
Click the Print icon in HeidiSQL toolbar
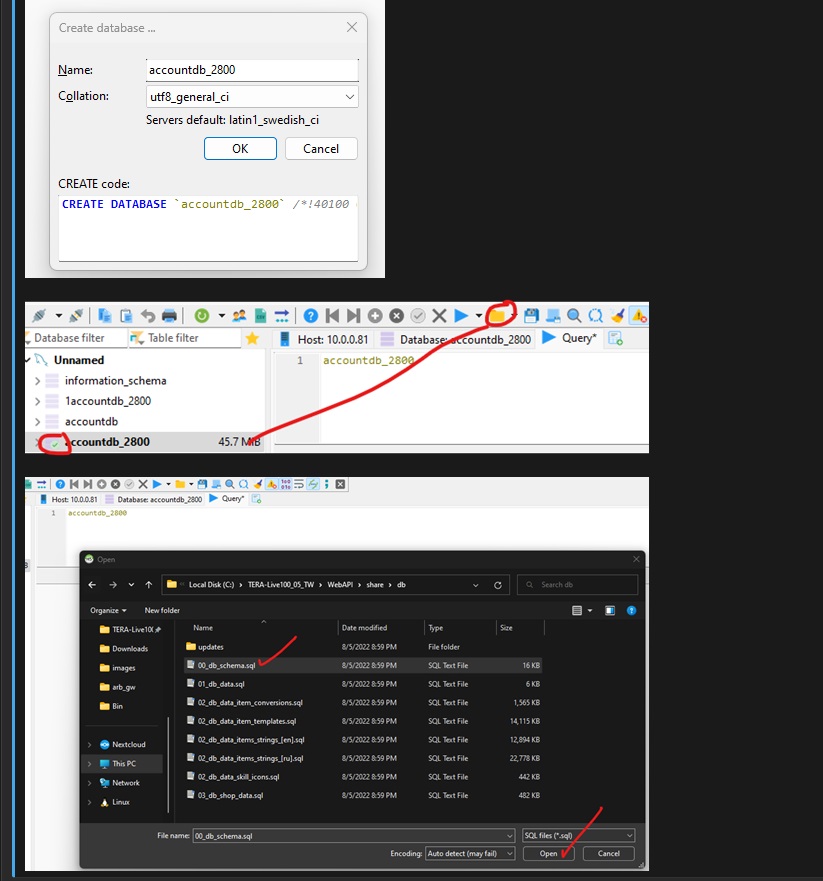coord(170,315)
